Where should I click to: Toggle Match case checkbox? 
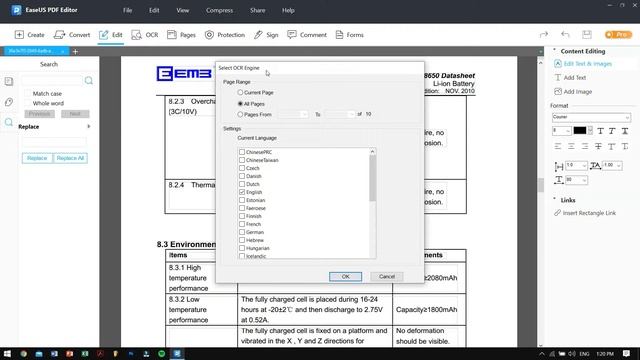point(28,93)
